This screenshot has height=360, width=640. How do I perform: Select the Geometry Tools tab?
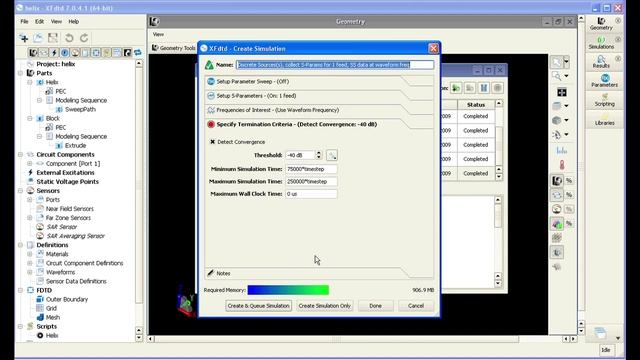174,48
